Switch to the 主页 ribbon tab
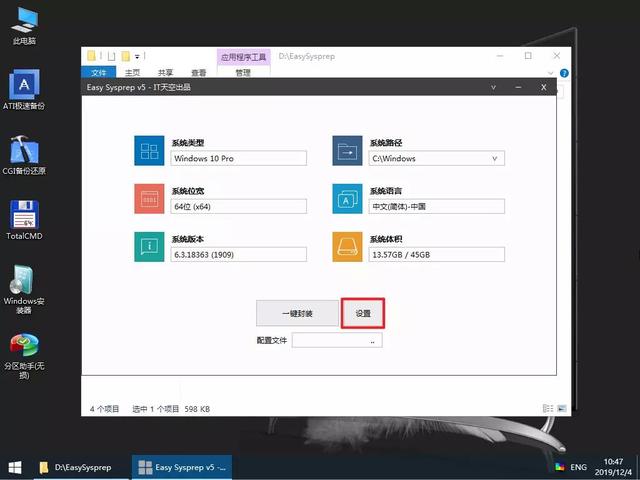The width and height of the screenshot is (640, 480). 132,73
